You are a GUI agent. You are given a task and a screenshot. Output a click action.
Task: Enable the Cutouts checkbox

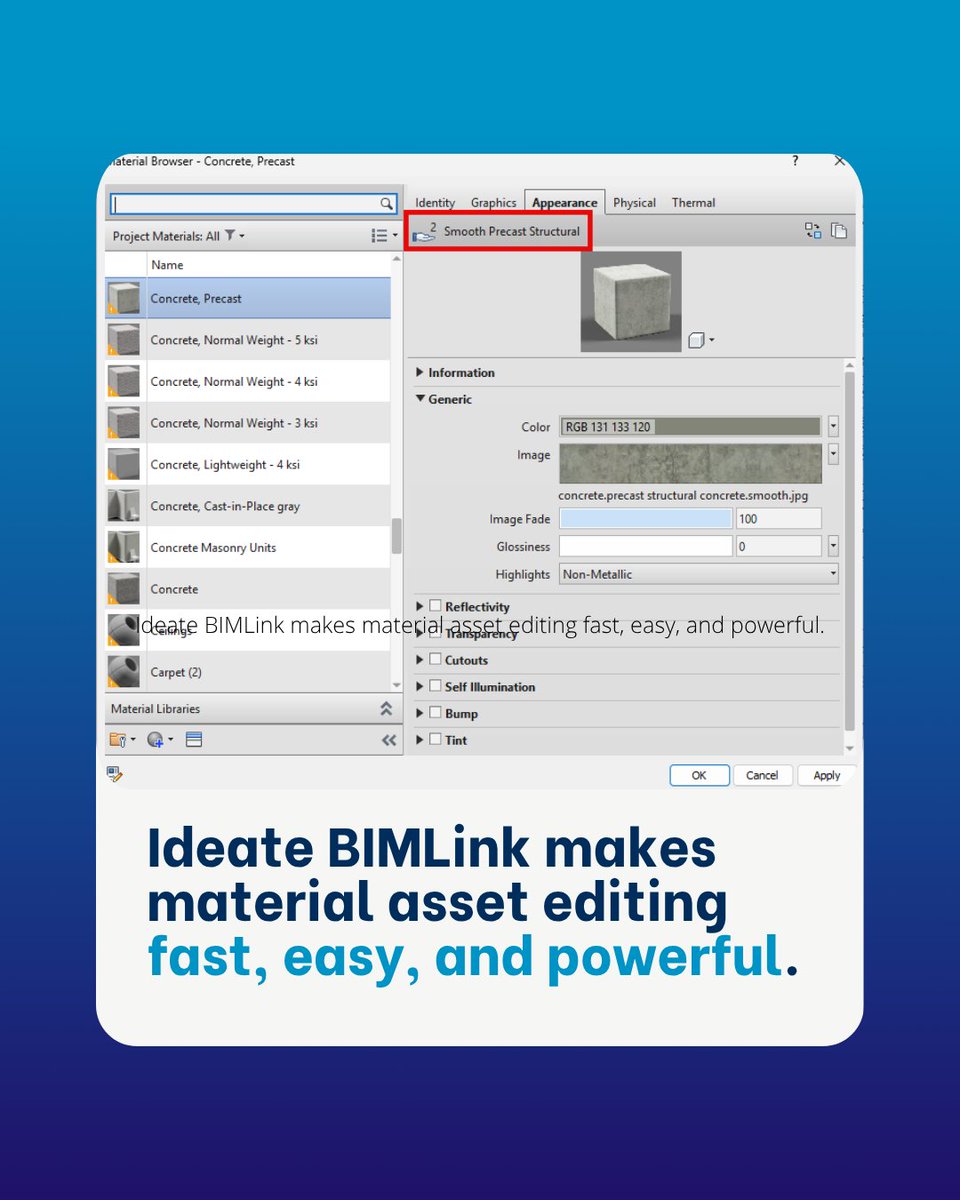click(x=435, y=660)
